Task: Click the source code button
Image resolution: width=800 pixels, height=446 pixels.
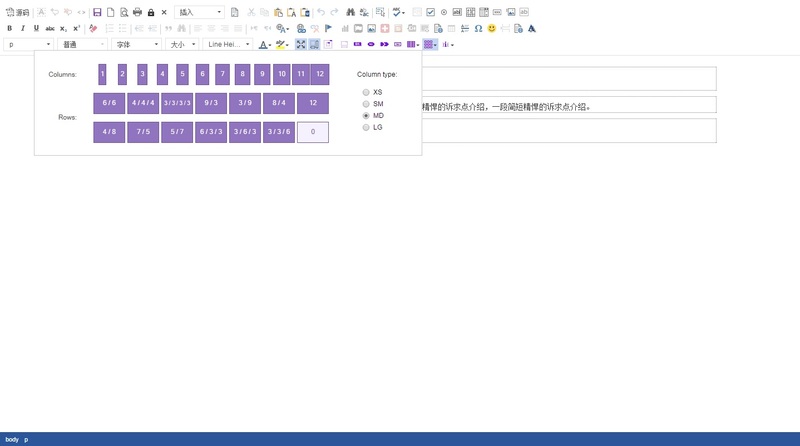Action: [17, 12]
